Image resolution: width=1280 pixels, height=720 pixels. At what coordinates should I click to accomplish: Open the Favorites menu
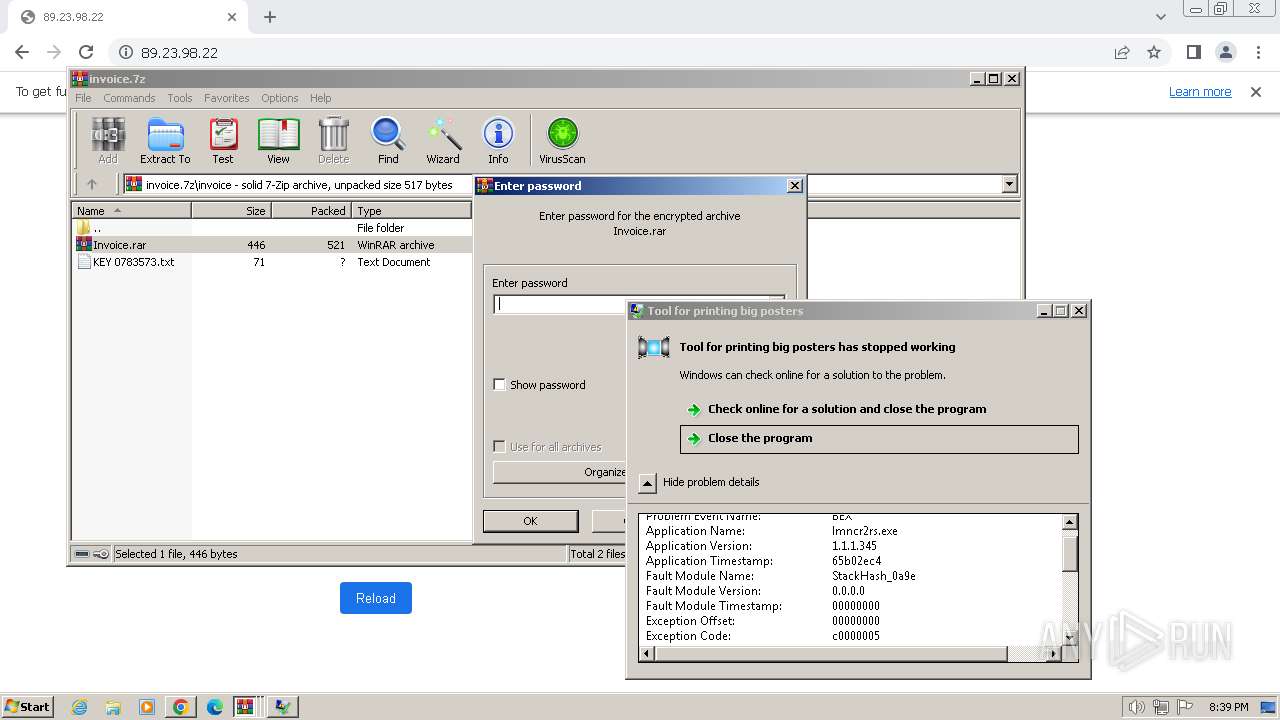click(227, 98)
